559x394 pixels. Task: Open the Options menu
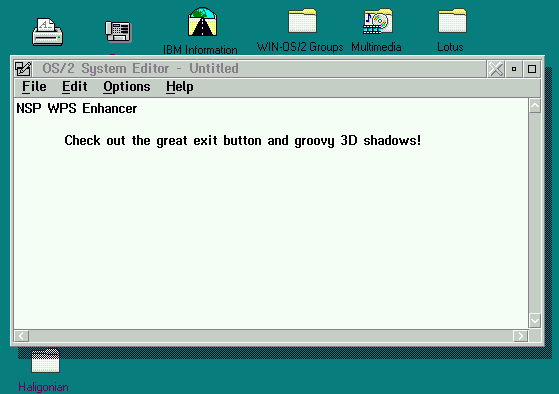pyautogui.click(x=127, y=87)
